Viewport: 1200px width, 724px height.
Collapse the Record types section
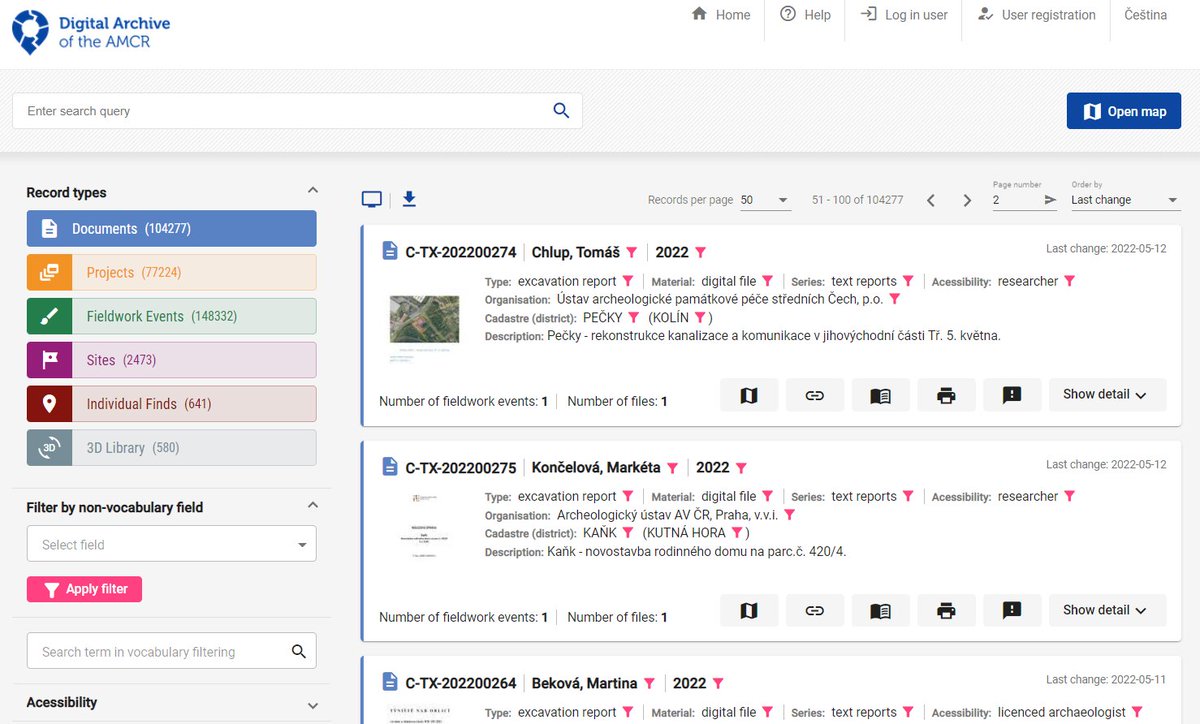(x=313, y=190)
